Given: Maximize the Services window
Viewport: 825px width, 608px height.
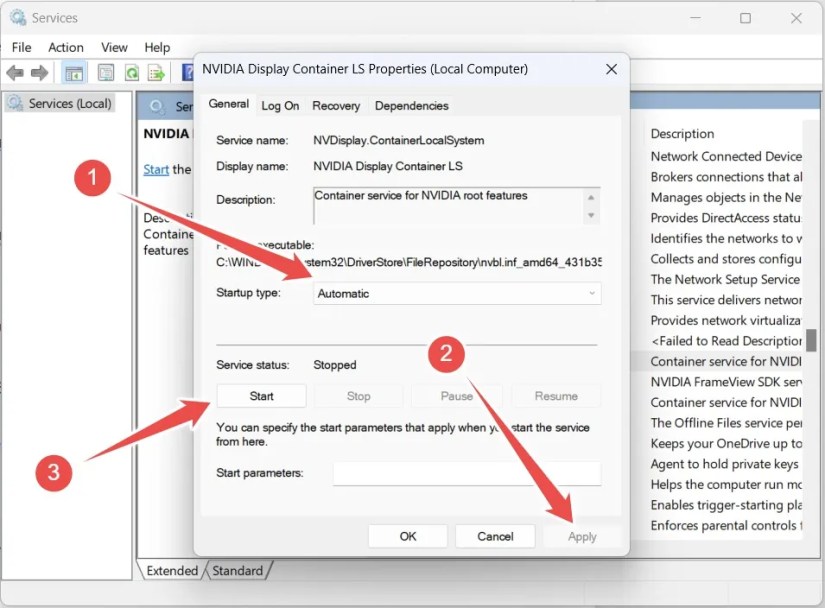Looking at the screenshot, I should point(745,18).
